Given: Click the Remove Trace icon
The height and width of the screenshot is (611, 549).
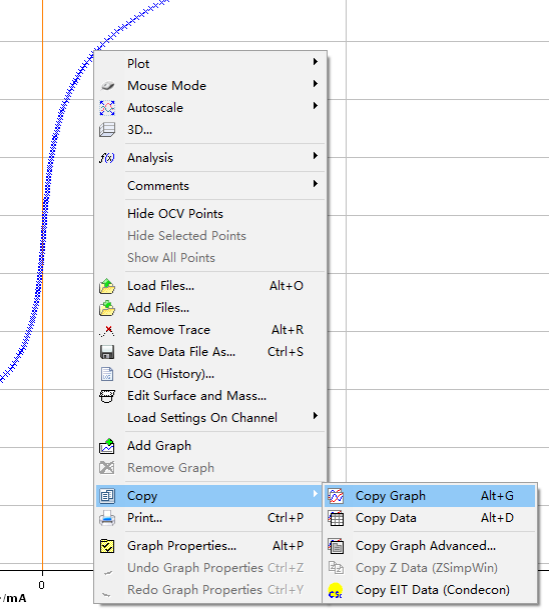Looking at the screenshot, I should click(x=107, y=330).
